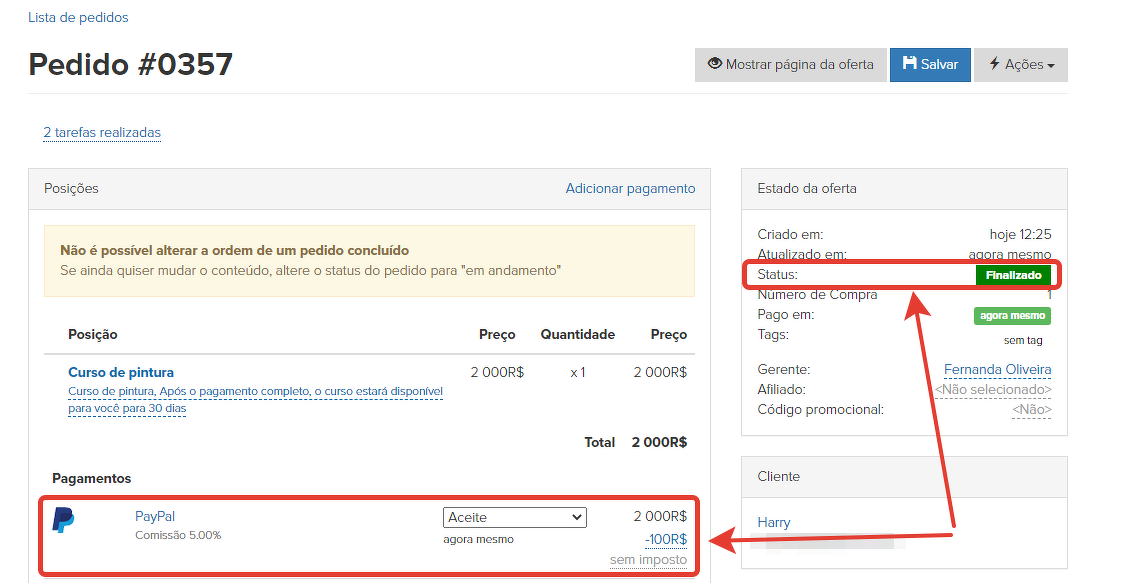Click Mostrar página da oferta button
This screenshot has width=1141, height=583.
790,65
